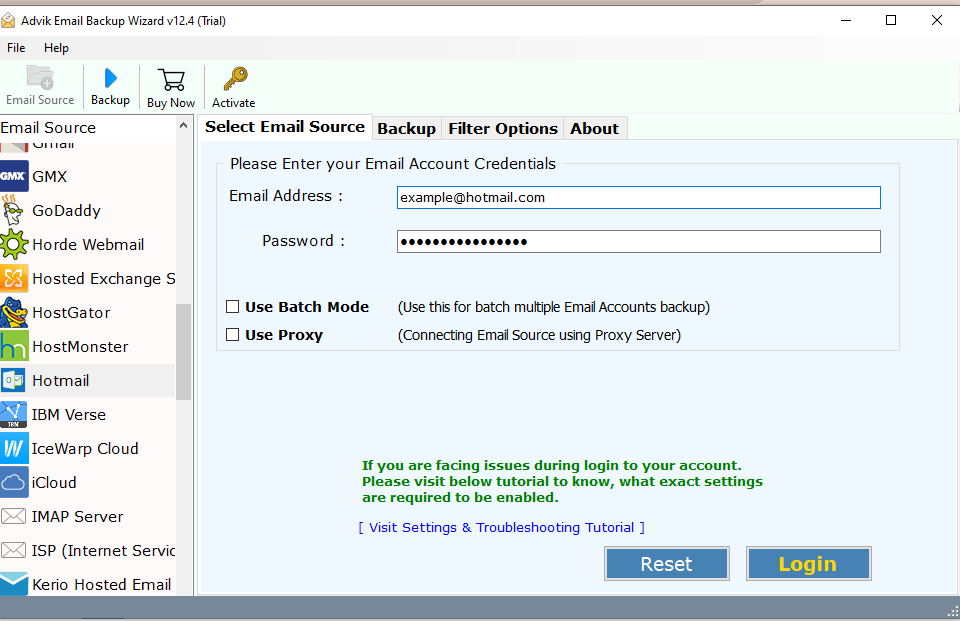Viewport: 960px width, 621px height.
Task: Click the resize grip in status bar
Action: 953,610
